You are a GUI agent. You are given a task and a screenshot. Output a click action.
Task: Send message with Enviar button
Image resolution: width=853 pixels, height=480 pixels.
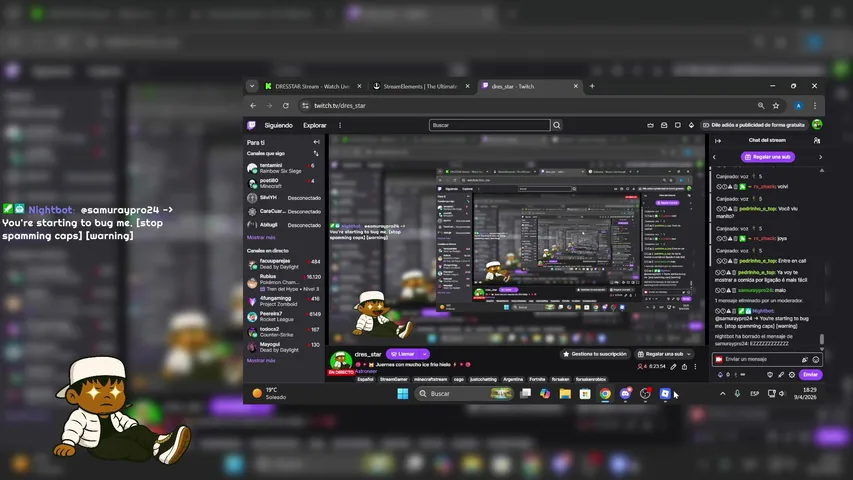point(810,375)
